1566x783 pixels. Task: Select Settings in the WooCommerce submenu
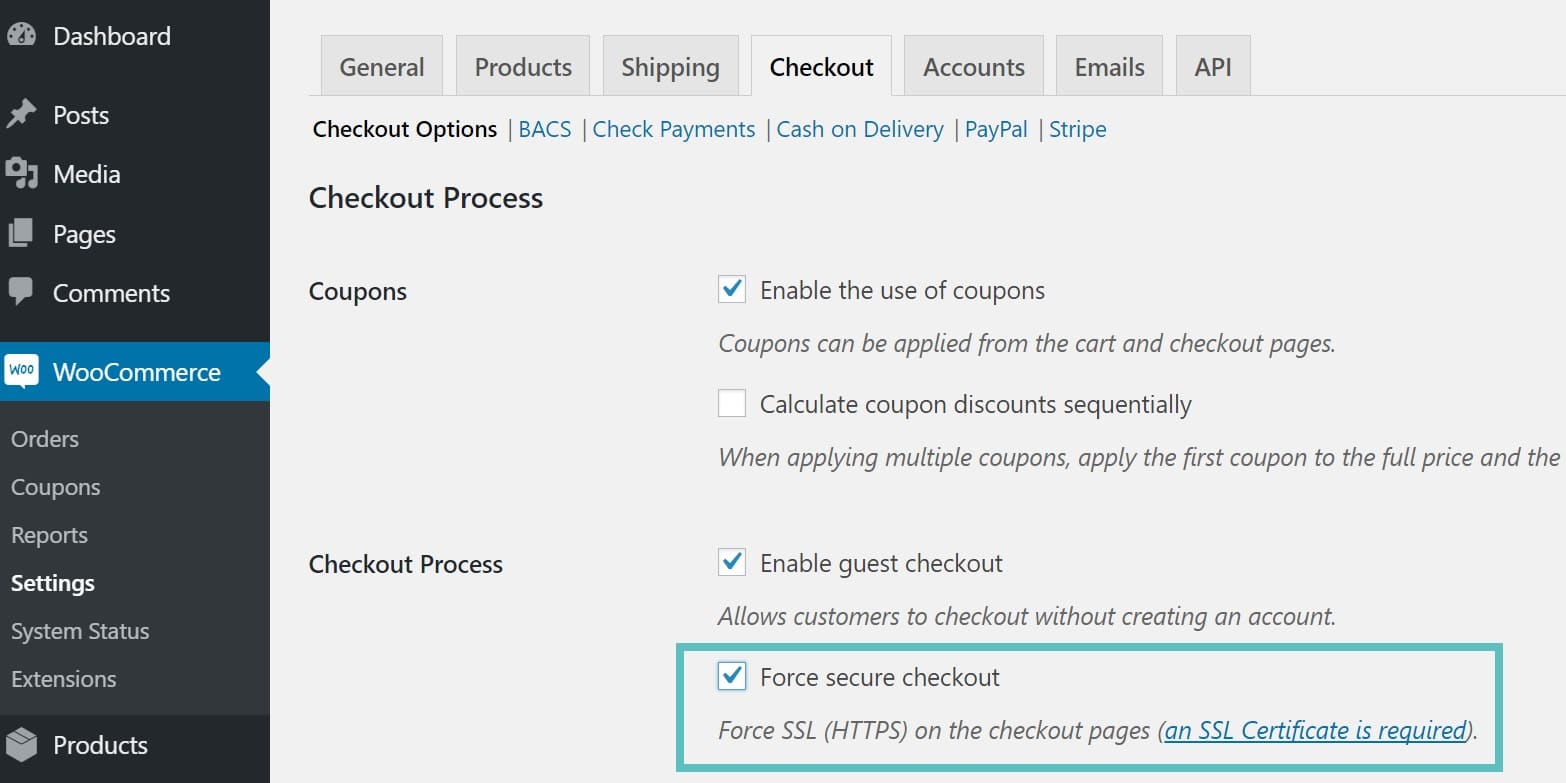pyautogui.click(x=52, y=582)
